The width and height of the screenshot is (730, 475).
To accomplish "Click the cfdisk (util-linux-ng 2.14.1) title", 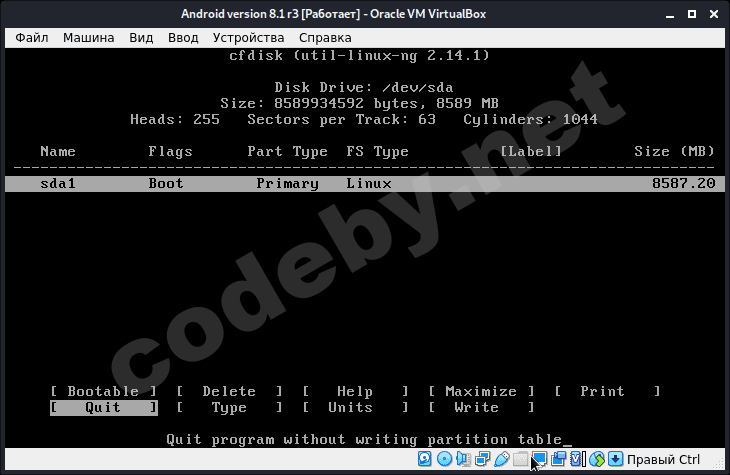I will [359, 56].
